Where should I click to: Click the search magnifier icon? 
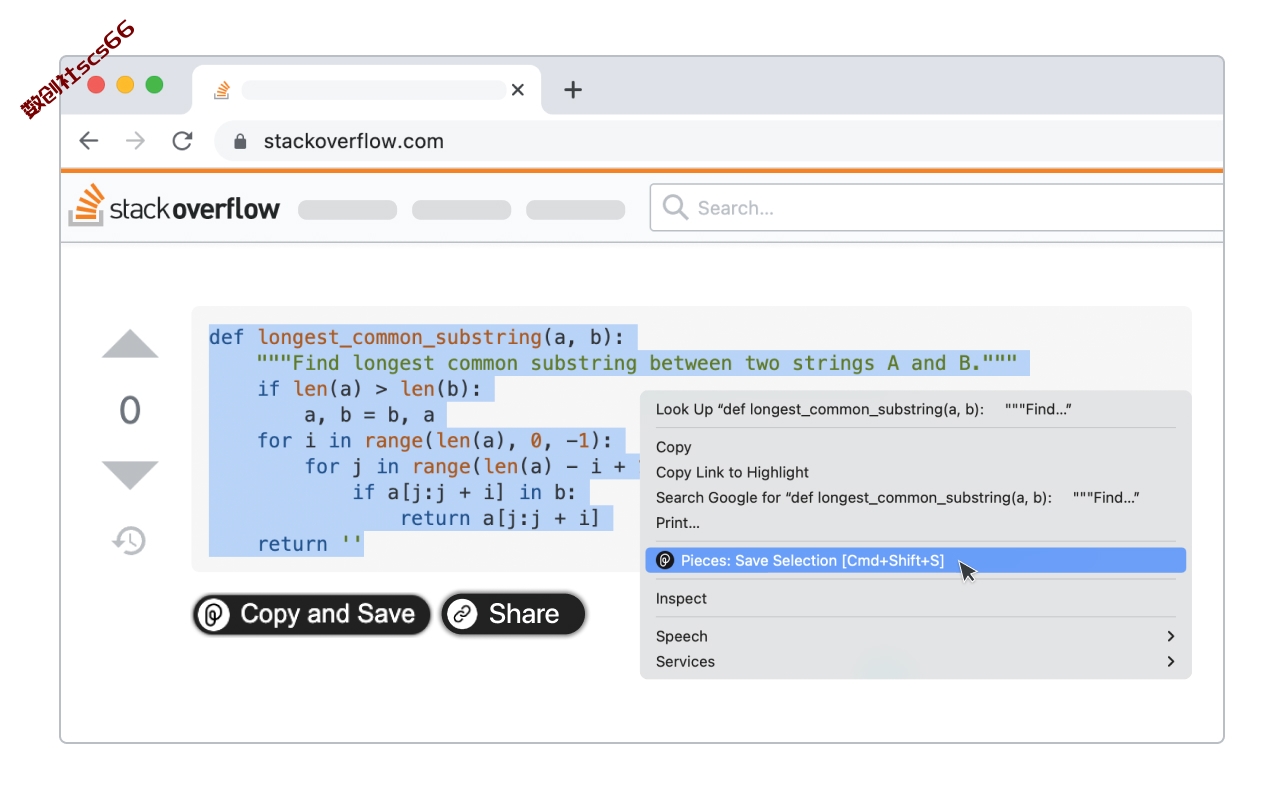coord(675,207)
